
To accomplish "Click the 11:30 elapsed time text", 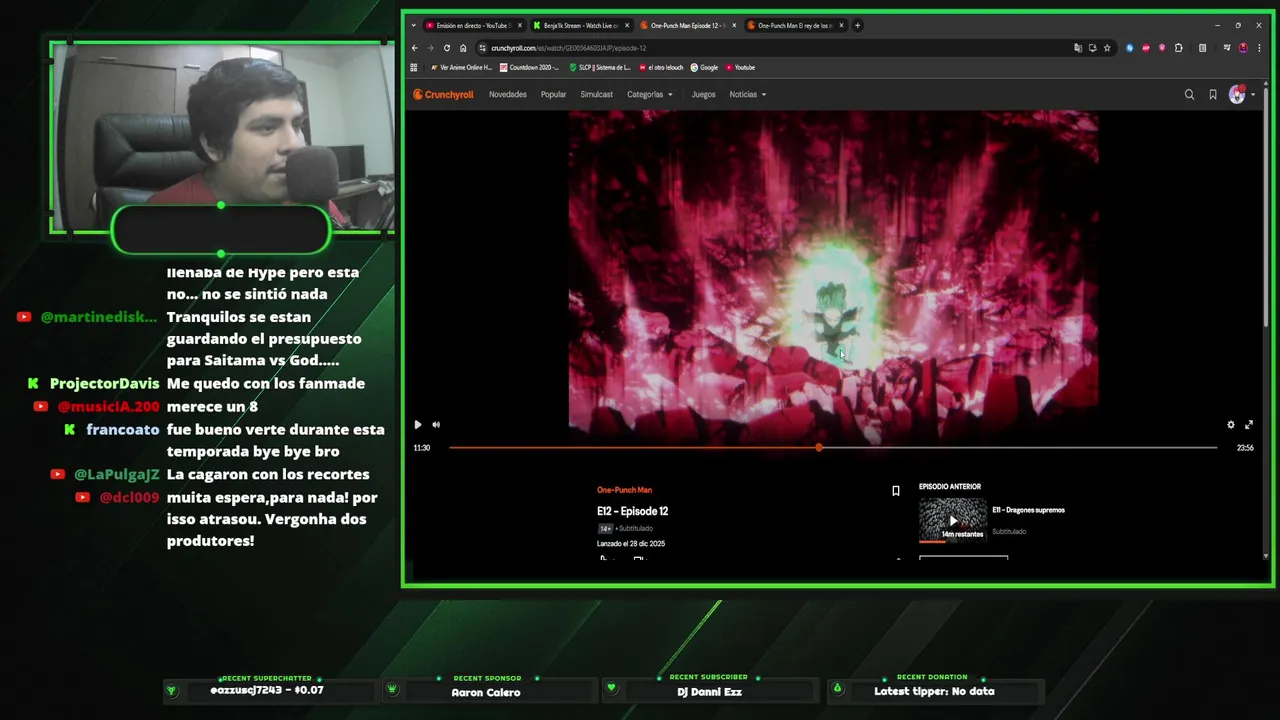I will pos(422,448).
